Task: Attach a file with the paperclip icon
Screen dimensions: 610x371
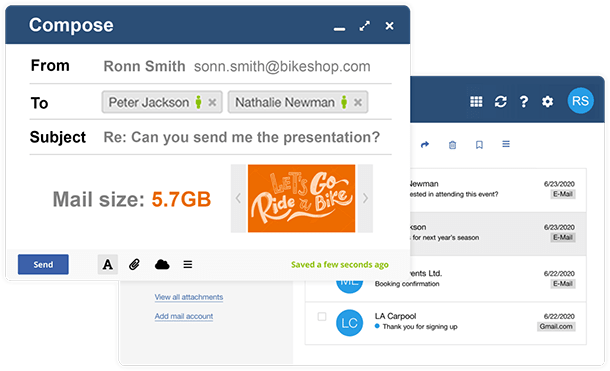Action: [134, 264]
